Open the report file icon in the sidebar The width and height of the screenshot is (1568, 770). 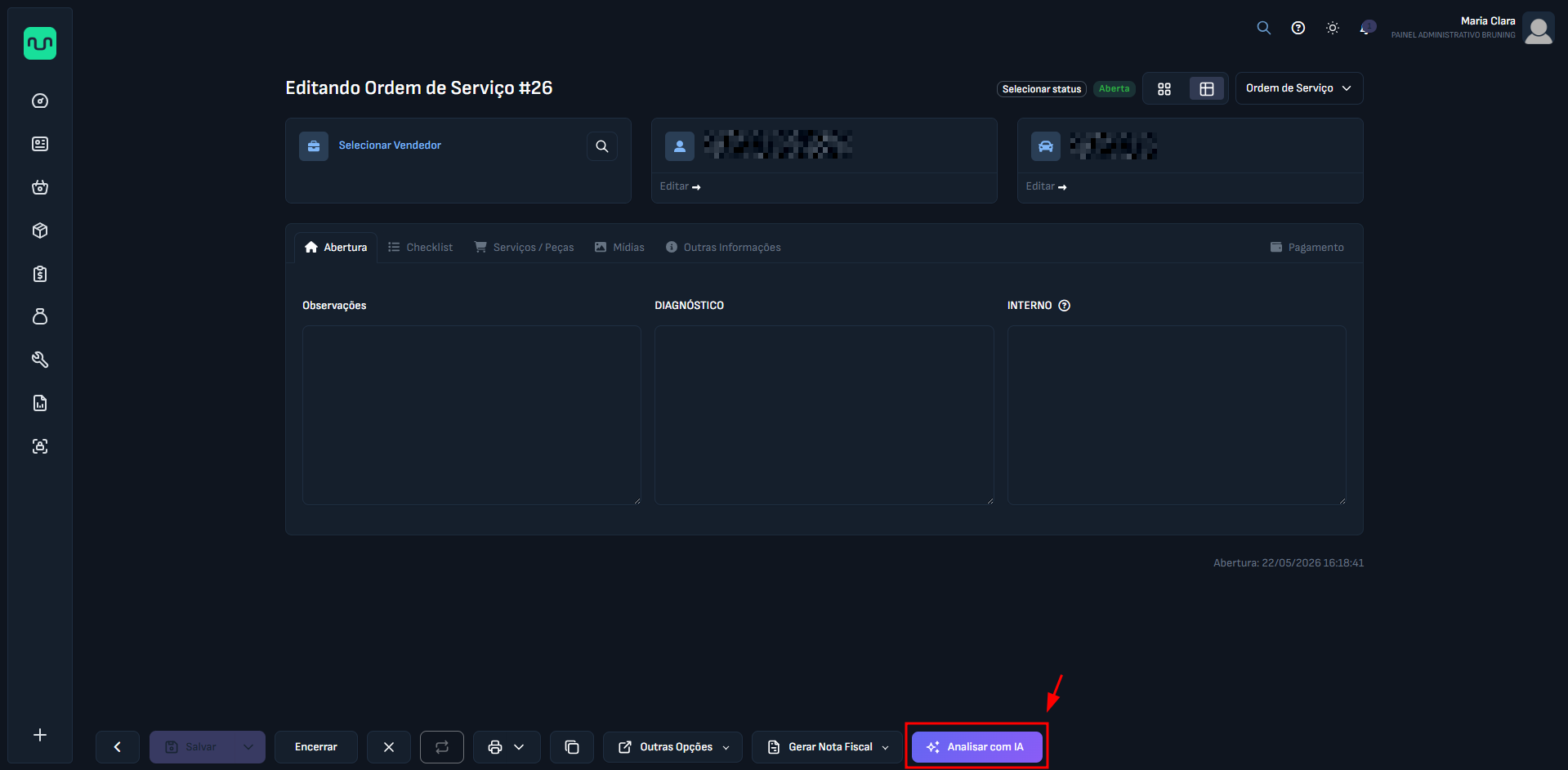[40, 403]
